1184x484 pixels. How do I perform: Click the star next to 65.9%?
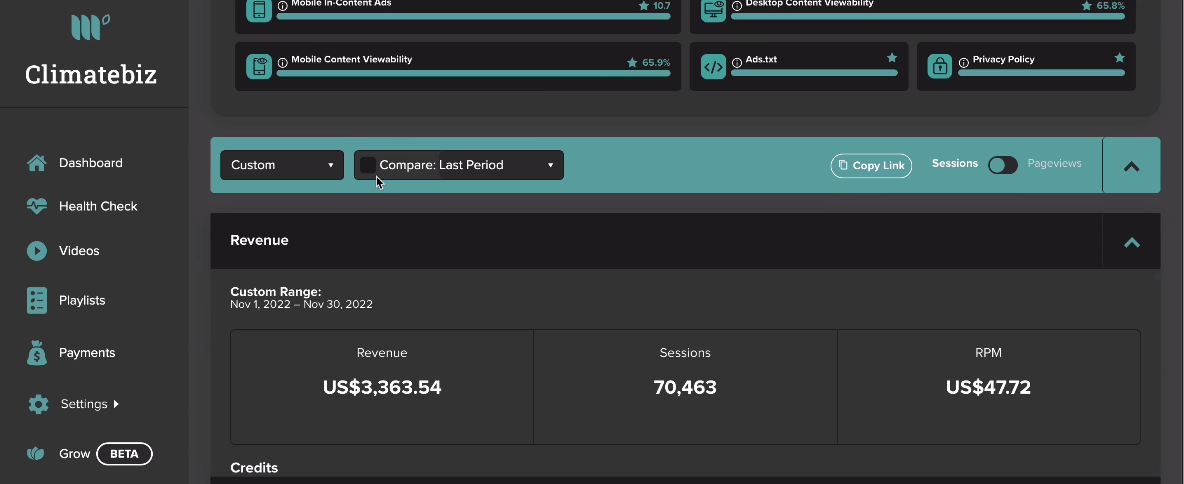(x=632, y=63)
